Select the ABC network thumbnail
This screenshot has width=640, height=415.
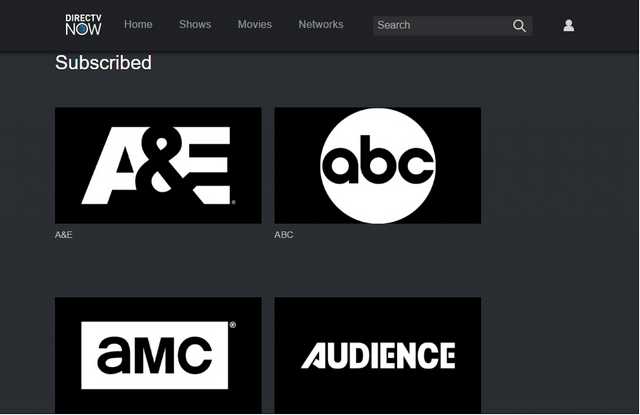(378, 165)
